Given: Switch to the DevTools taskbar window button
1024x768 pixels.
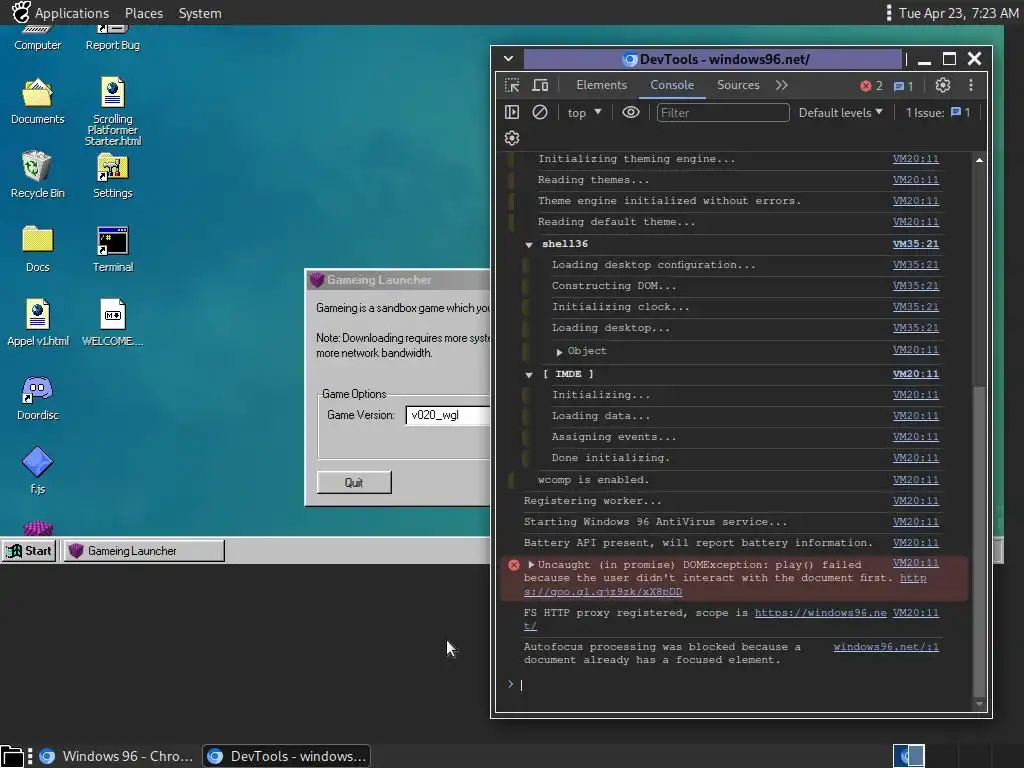Looking at the screenshot, I should (286, 756).
